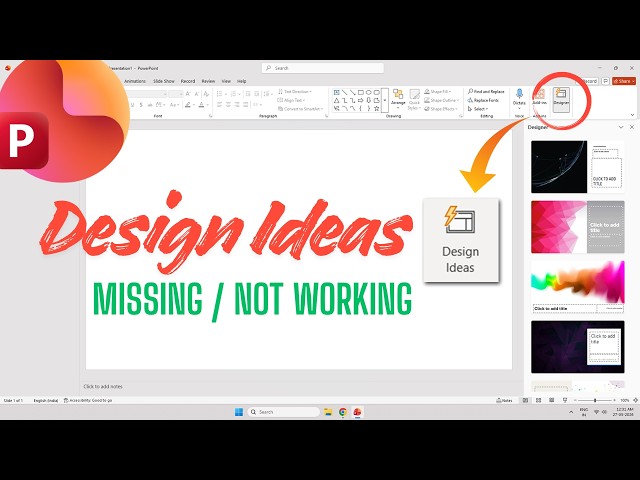The width and height of the screenshot is (640, 480).
Task: Click Replace Fonts
Action: (483, 100)
